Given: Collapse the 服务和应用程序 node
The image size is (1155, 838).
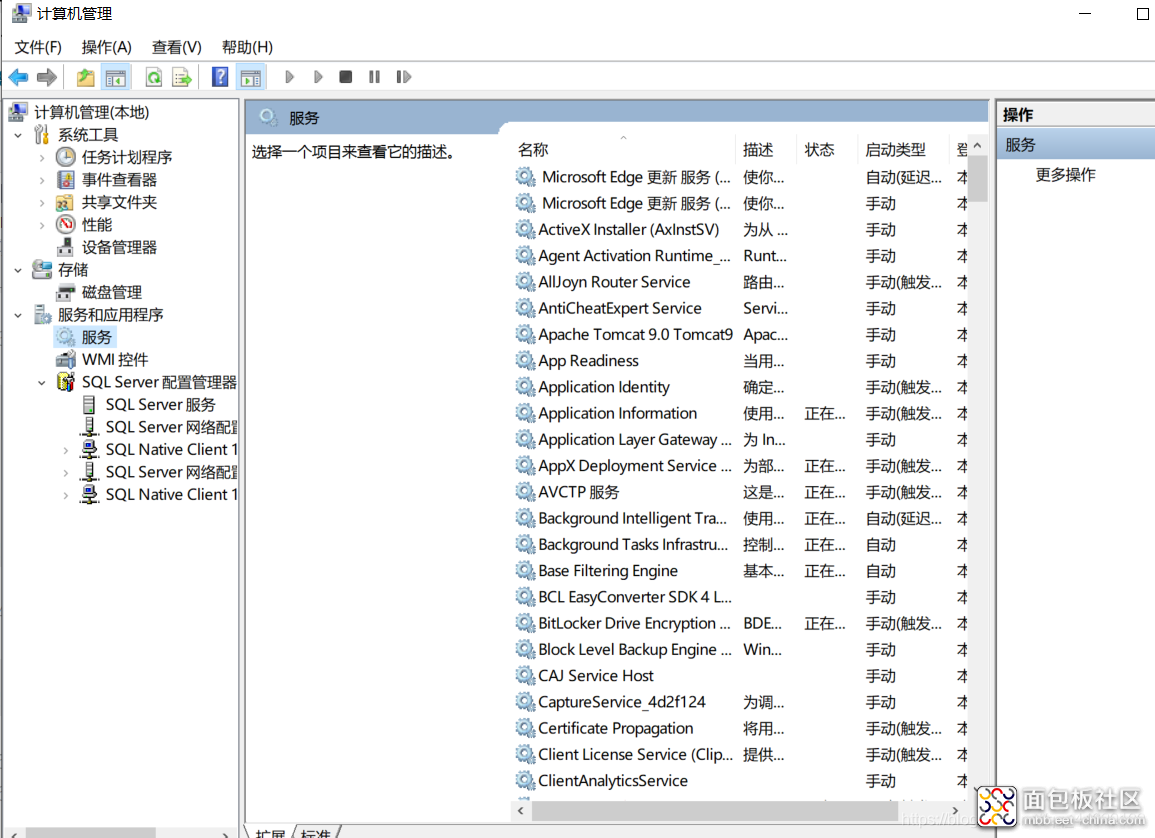Looking at the screenshot, I should 18,315.
